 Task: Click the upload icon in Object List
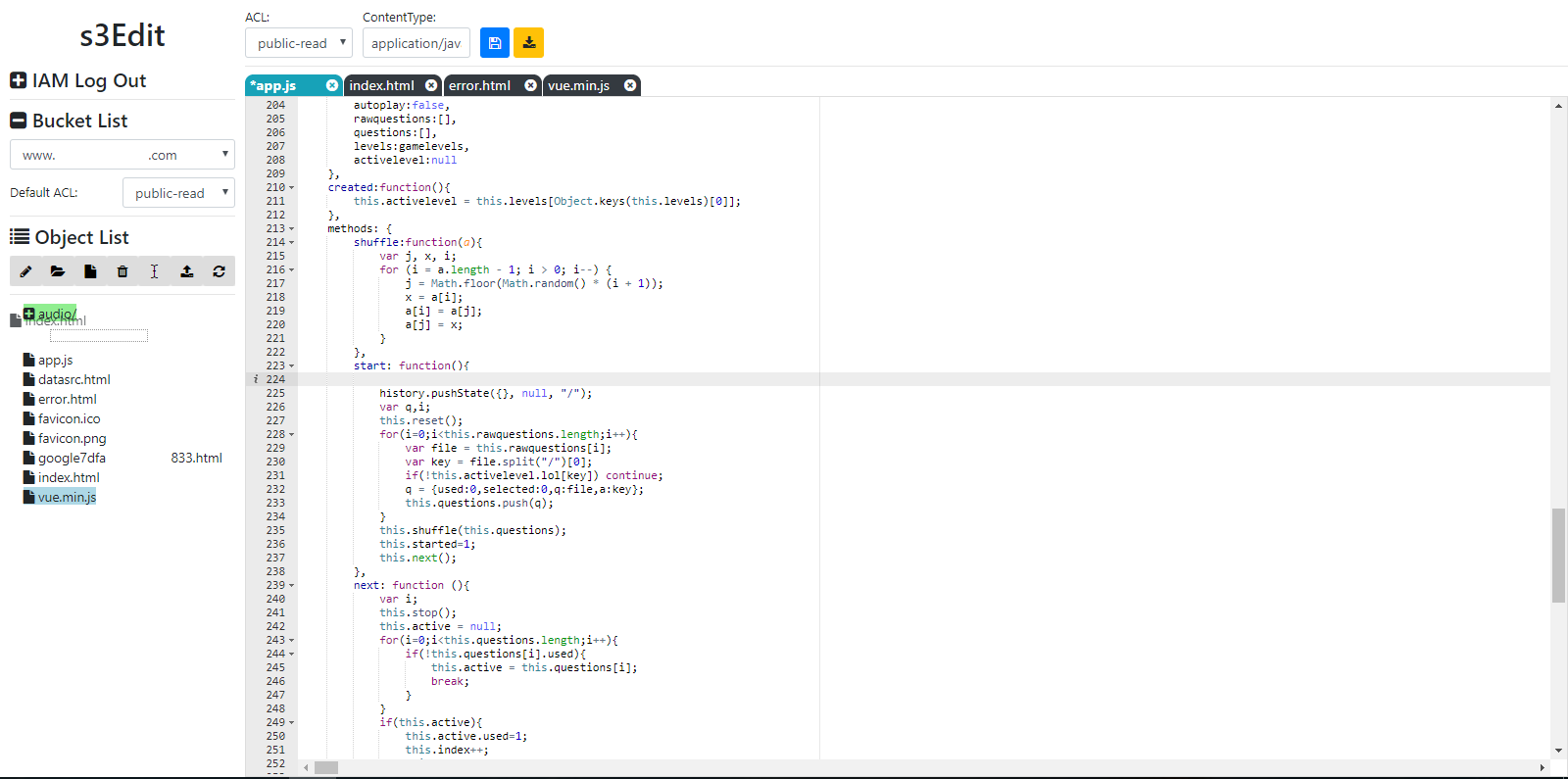point(186,271)
